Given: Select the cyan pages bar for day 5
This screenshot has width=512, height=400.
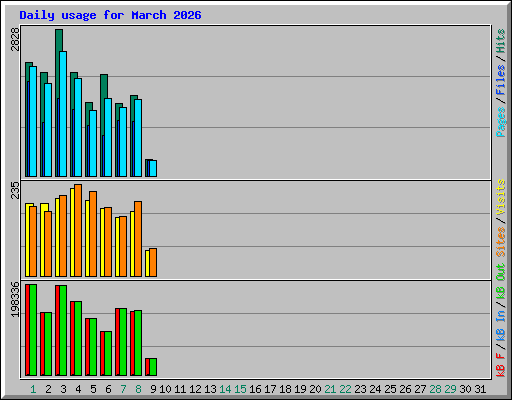Looking at the screenshot, I should tap(93, 143).
